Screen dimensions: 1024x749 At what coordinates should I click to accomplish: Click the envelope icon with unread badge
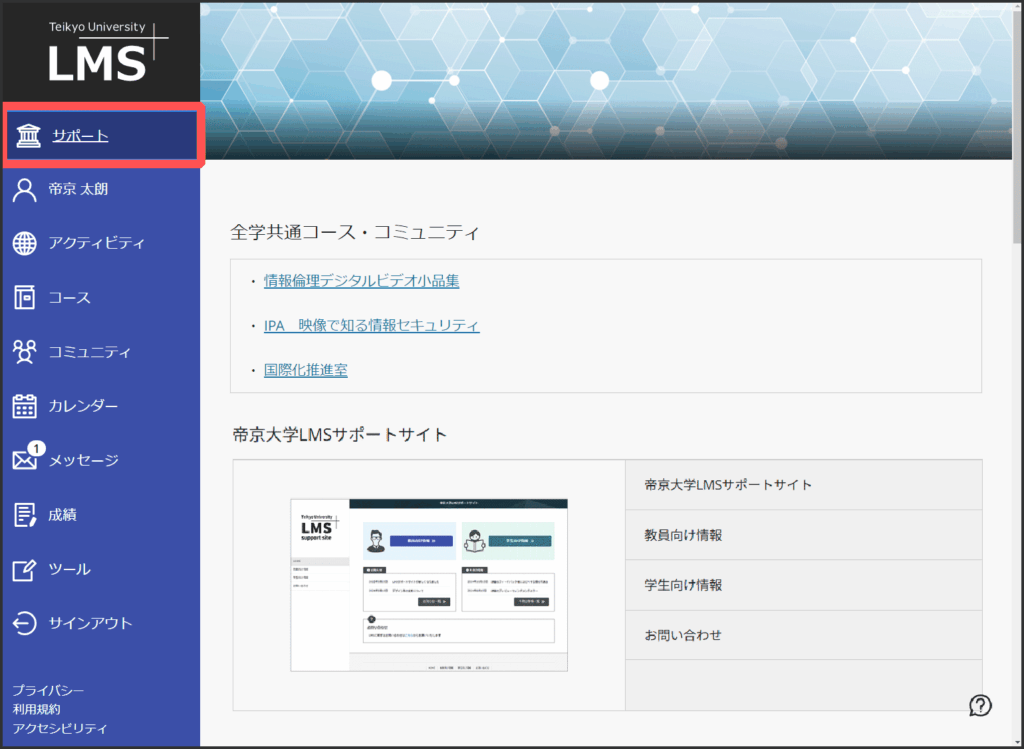coord(27,456)
